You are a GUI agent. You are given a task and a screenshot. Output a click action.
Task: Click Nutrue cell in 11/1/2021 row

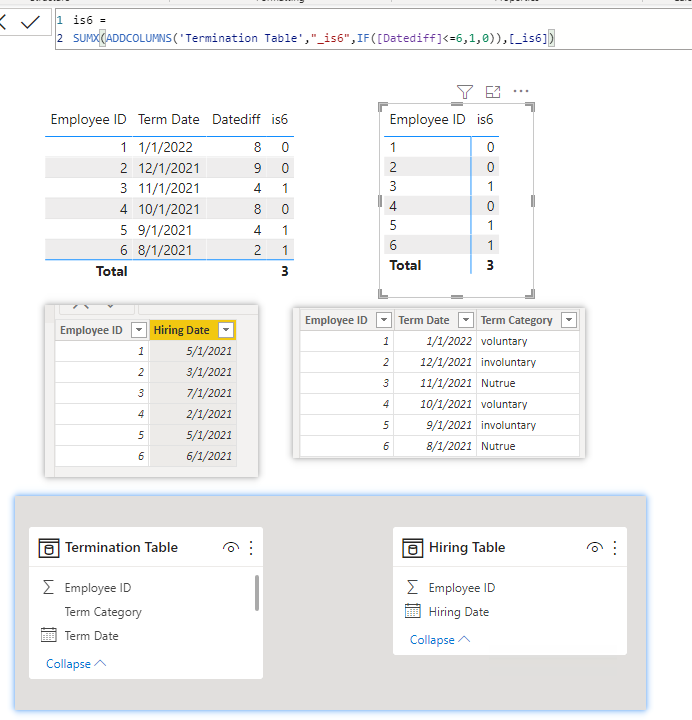coord(528,383)
